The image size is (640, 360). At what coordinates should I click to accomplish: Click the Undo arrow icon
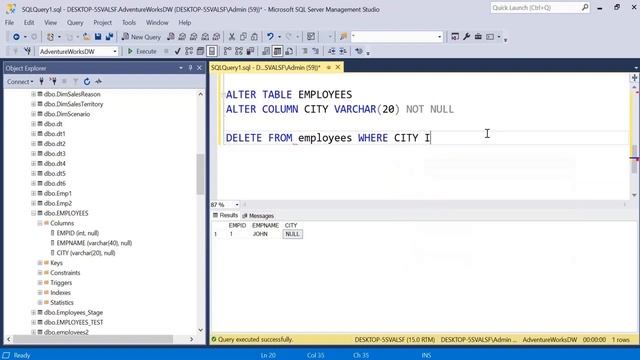[270, 37]
